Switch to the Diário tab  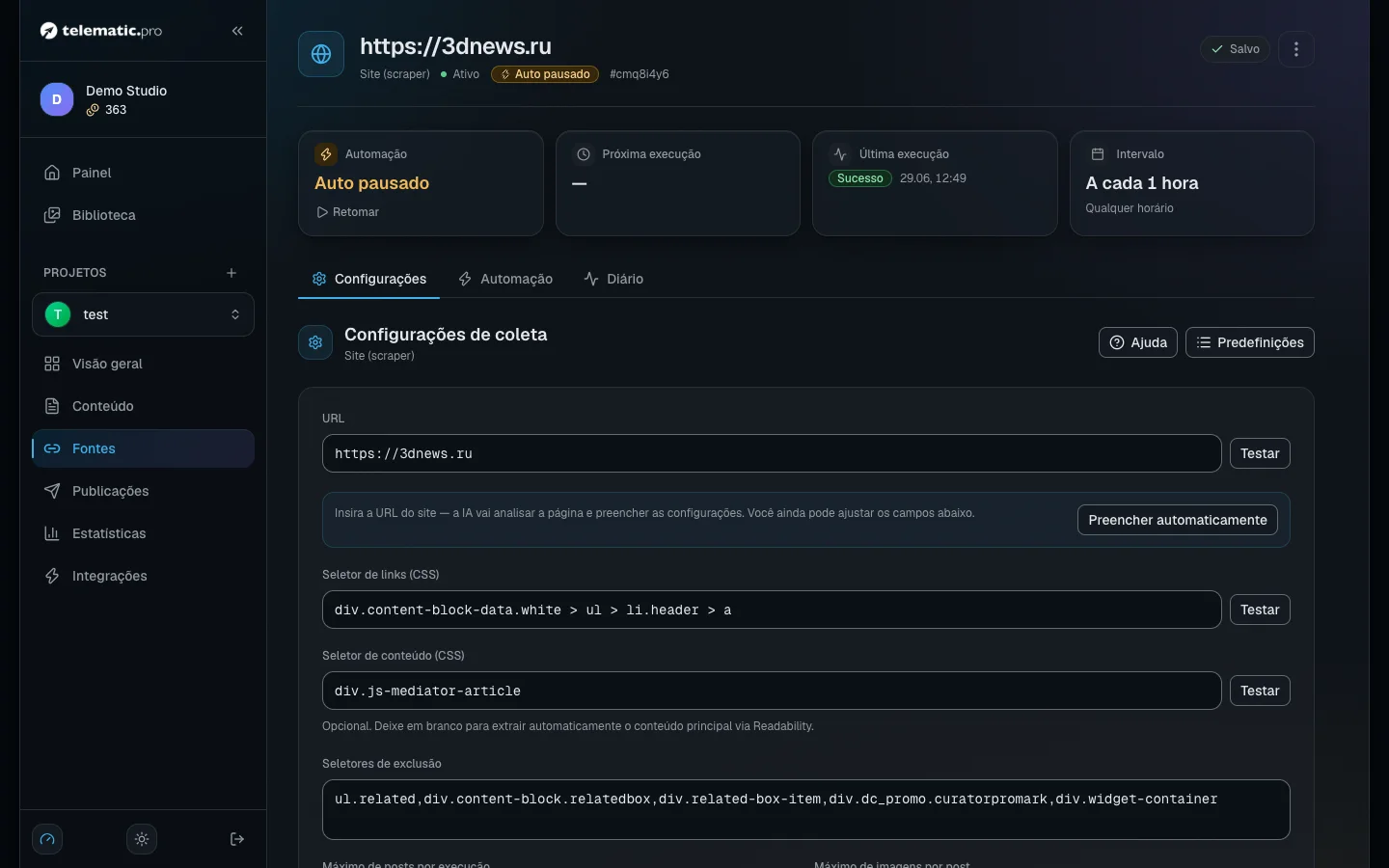tap(613, 279)
